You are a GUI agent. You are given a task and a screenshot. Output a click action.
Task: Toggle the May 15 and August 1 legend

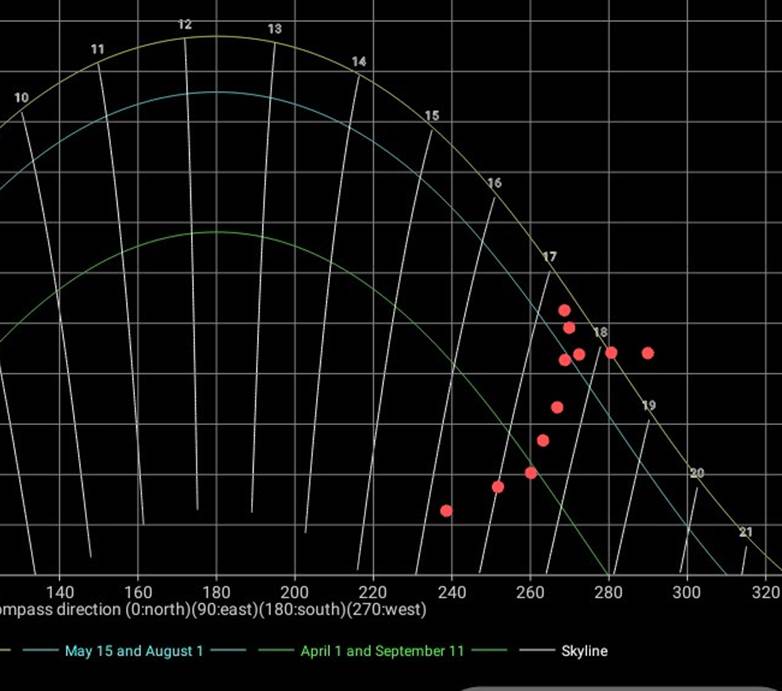(x=134, y=651)
